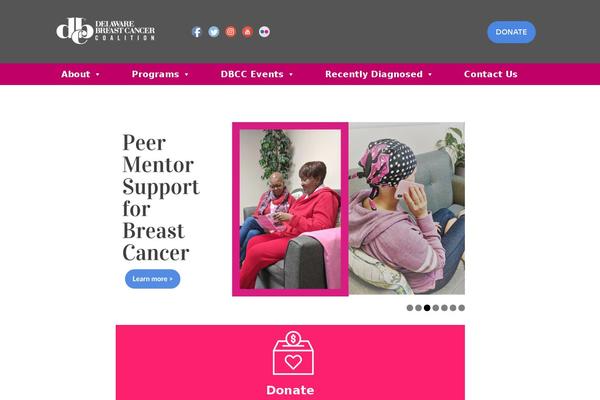Expand the Programs dropdown menu
Image resolution: width=600 pixels, height=400 pixels.
pos(160,74)
